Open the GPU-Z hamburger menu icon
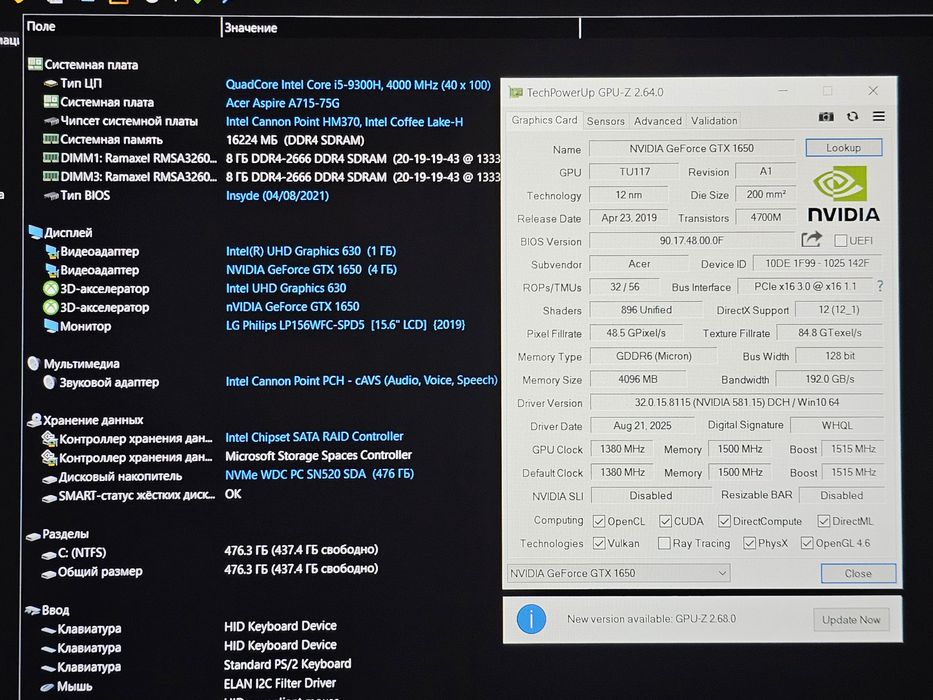933x700 pixels. coord(879,117)
